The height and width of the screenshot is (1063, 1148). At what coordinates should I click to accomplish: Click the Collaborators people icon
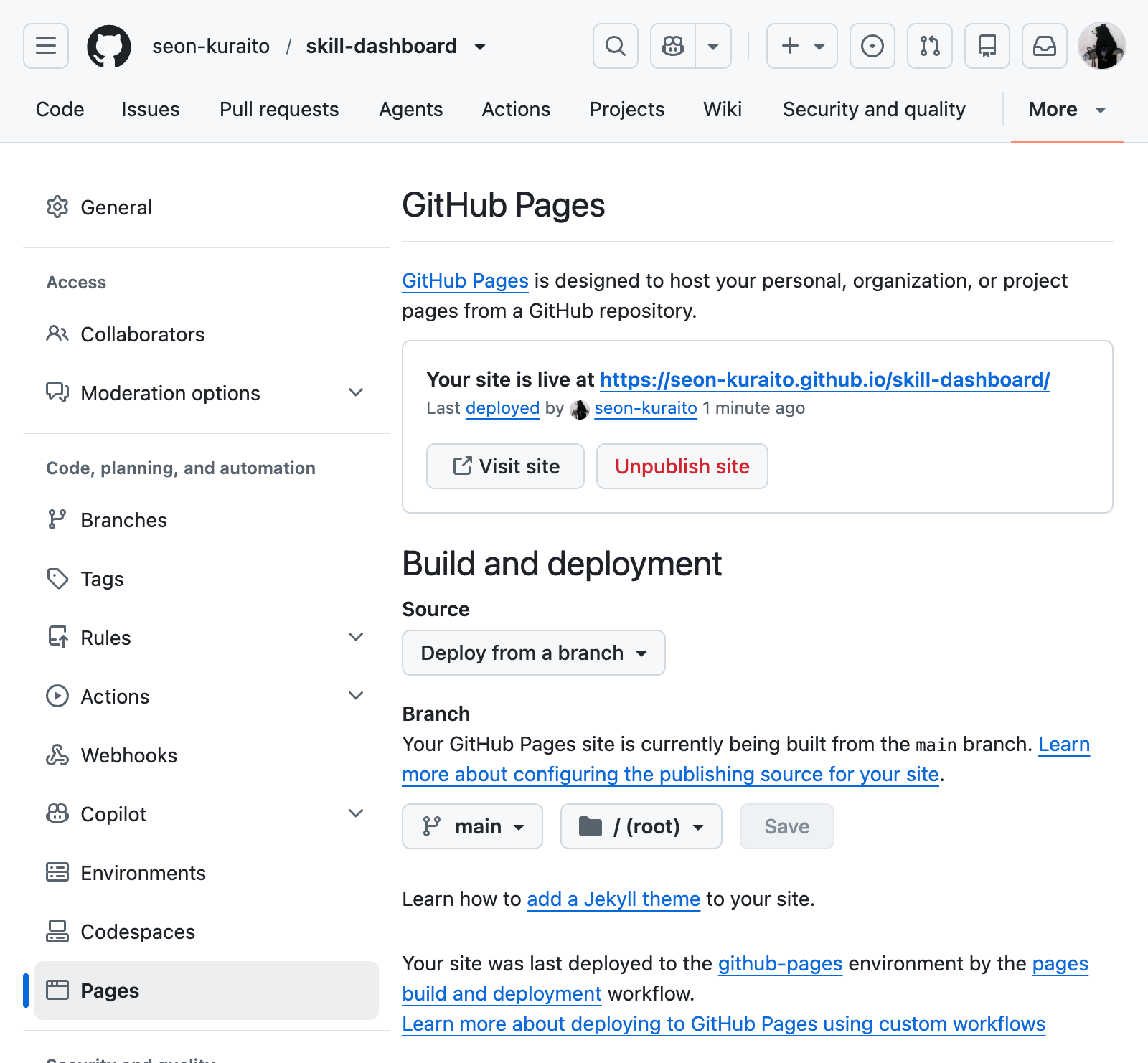coord(57,334)
